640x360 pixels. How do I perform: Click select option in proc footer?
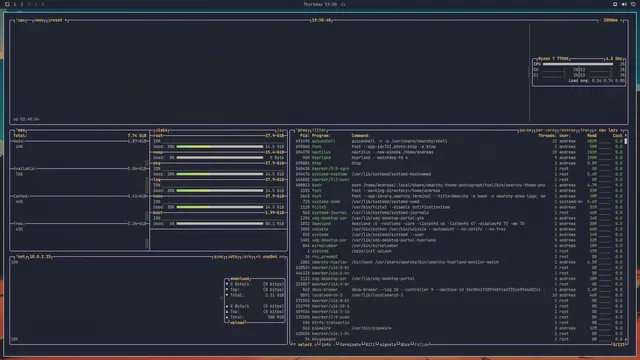tap(304, 345)
